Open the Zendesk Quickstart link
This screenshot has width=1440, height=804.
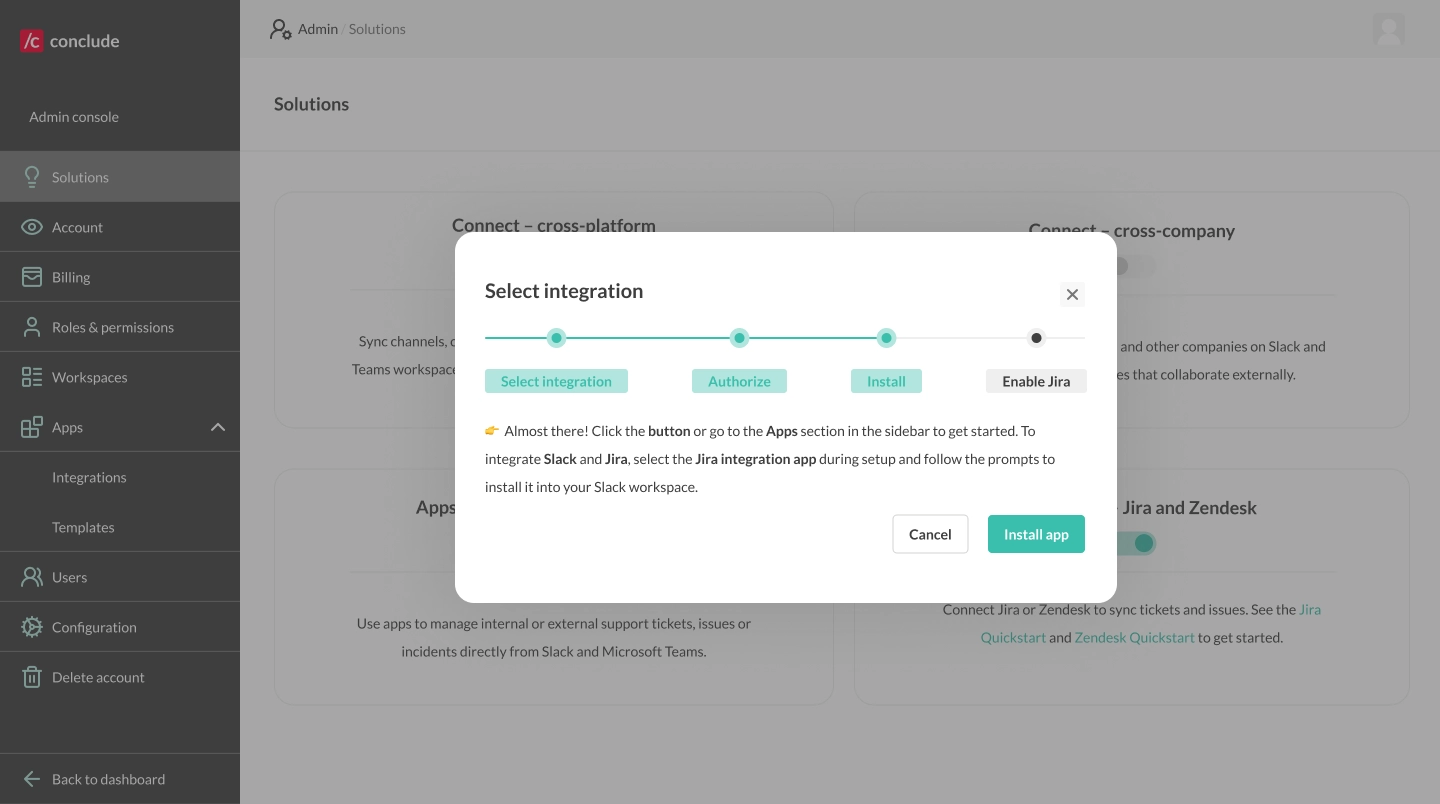[1134, 637]
